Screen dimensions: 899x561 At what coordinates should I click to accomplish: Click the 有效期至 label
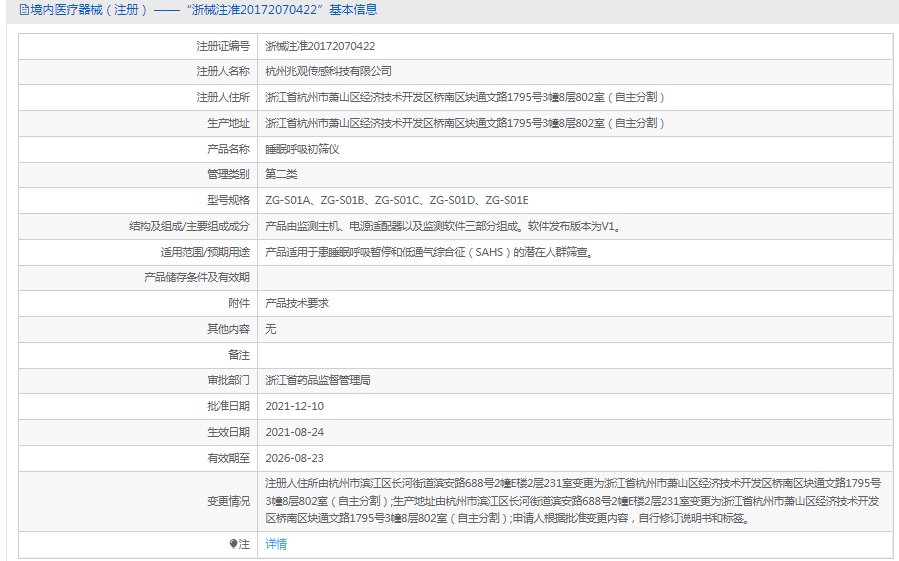pos(228,458)
